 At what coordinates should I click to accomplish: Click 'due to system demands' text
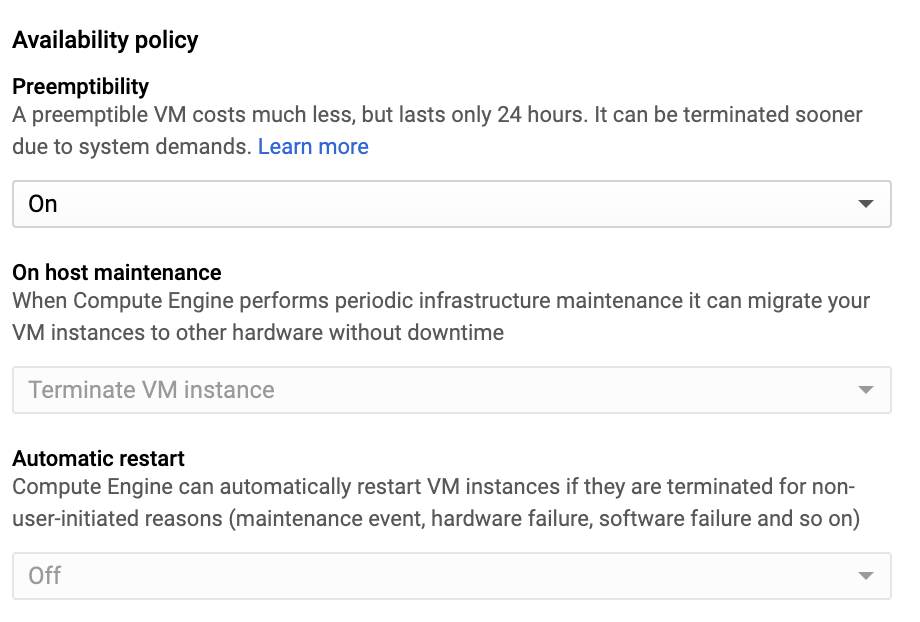tap(130, 147)
